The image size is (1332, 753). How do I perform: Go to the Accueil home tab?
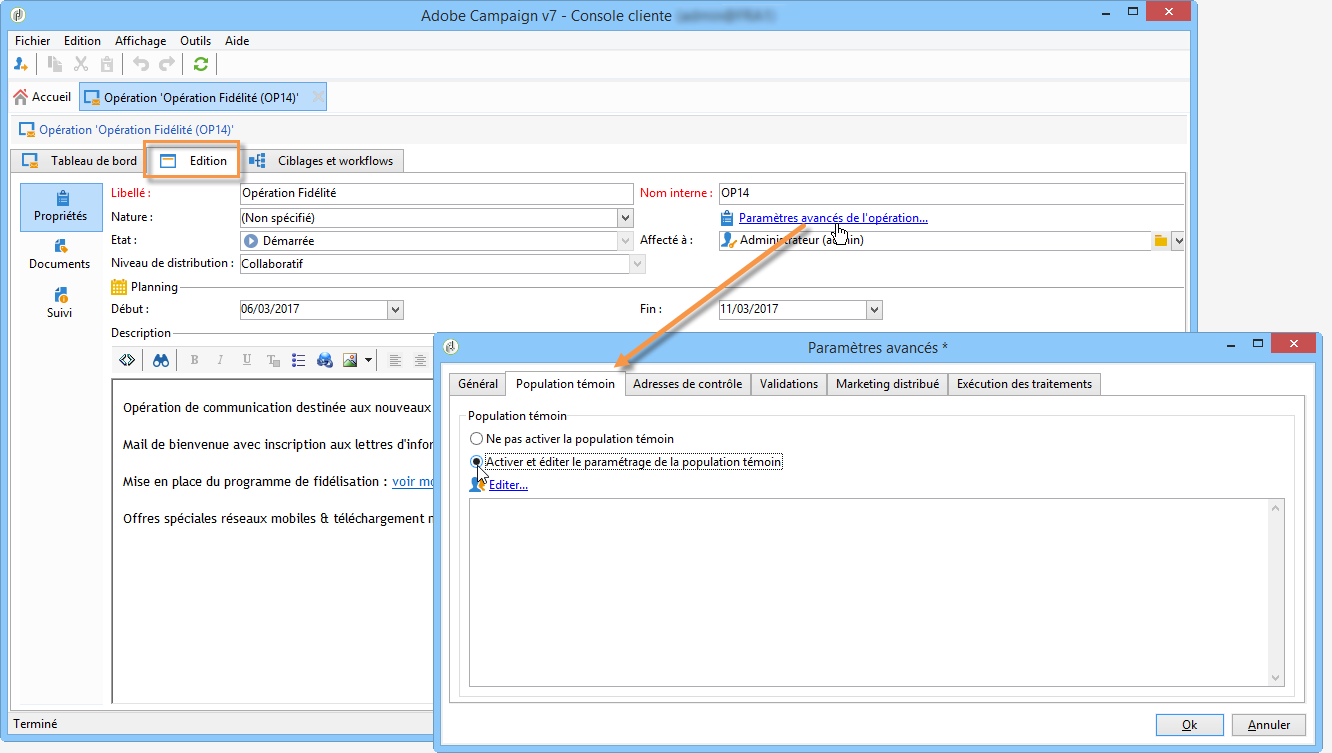pos(42,97)
